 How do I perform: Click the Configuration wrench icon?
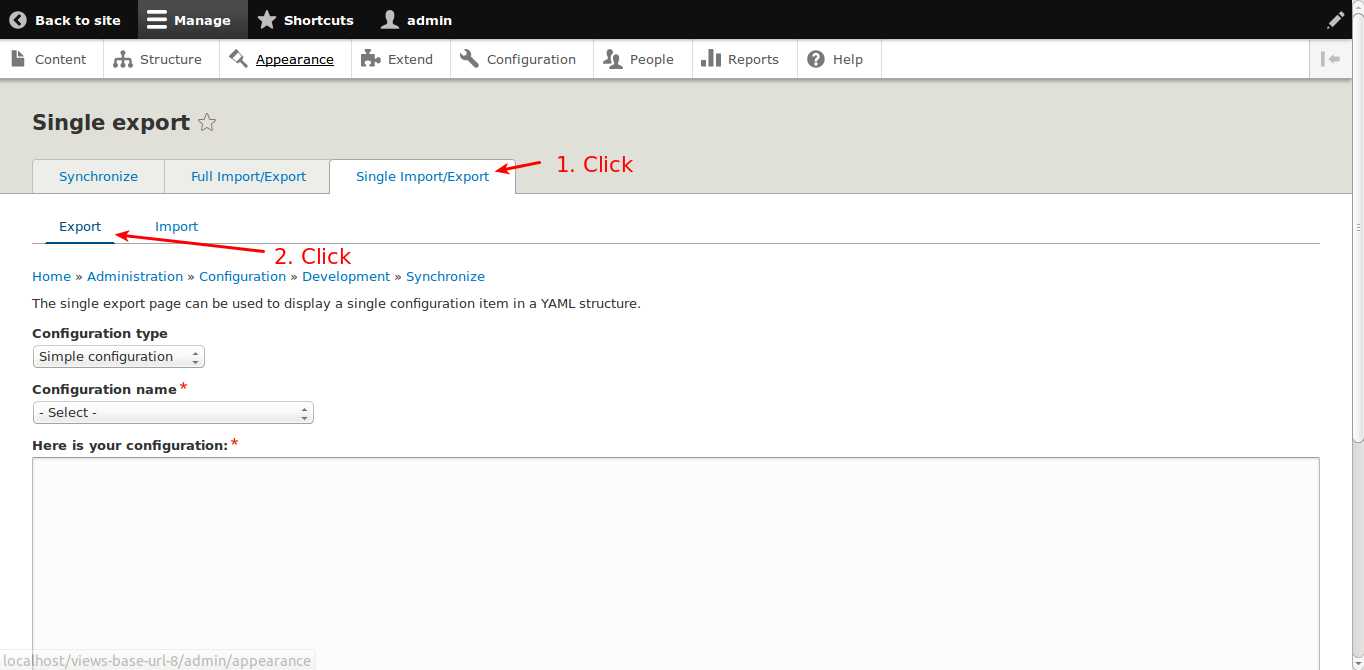coord(468,58)
